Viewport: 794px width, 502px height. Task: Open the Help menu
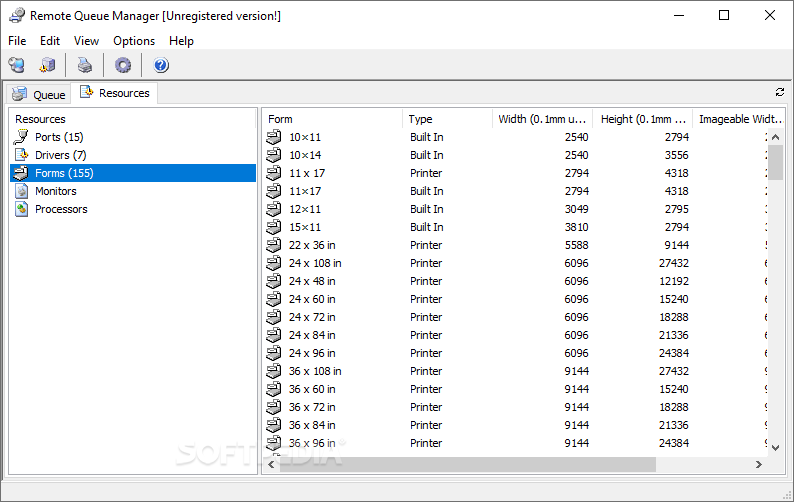[181, 41]
